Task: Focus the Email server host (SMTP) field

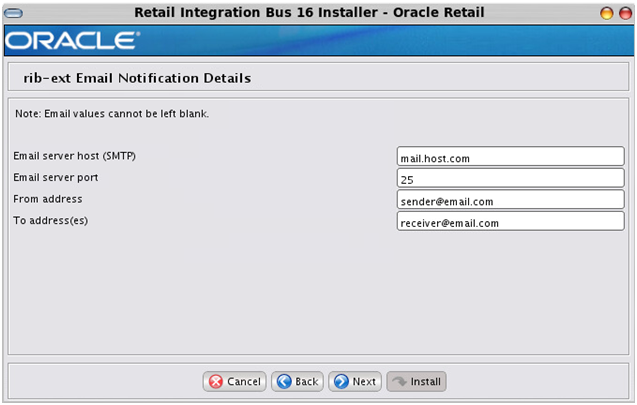Action: [x=511, y=156]
